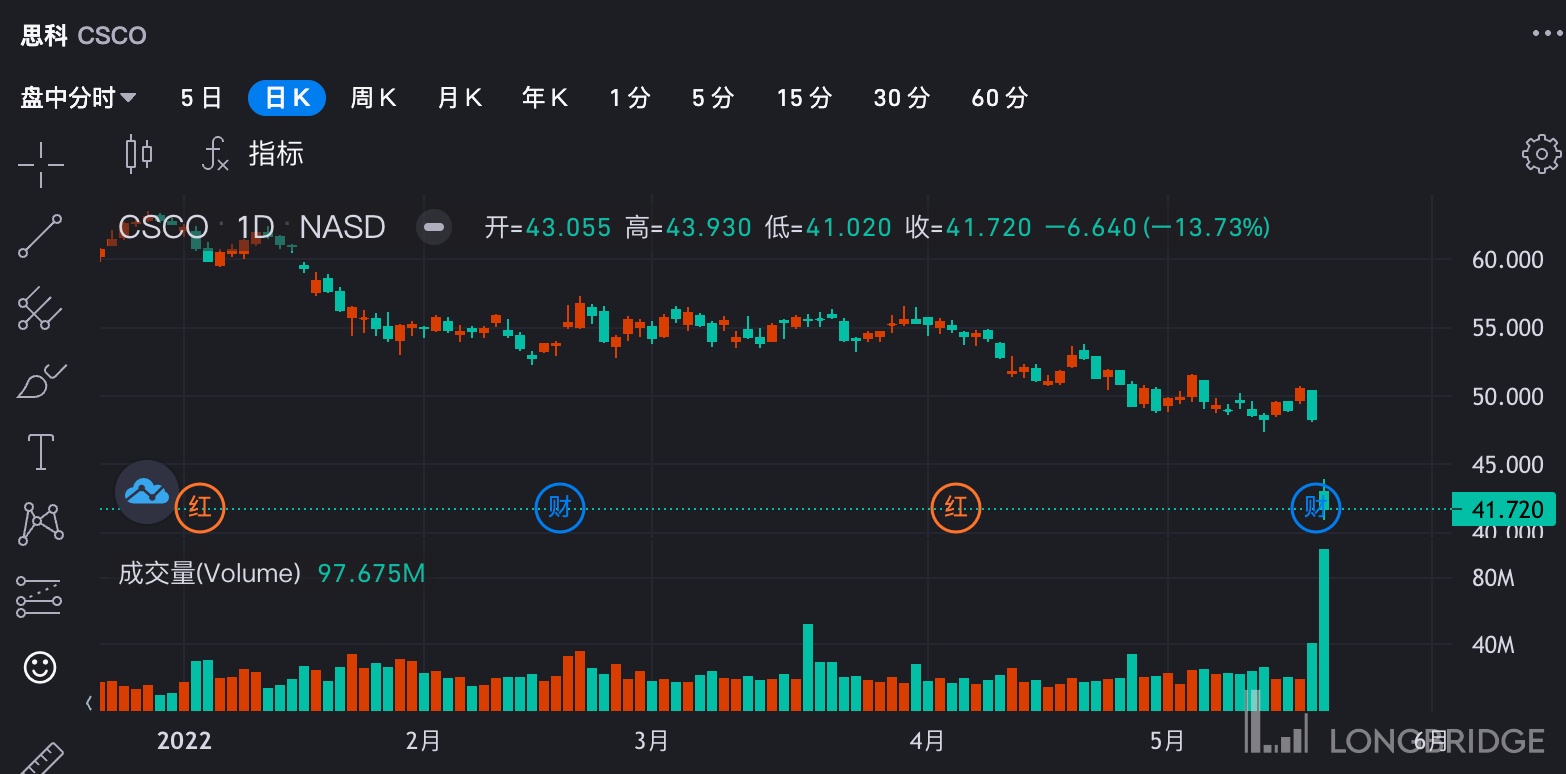1566x774 pixels.
Task: Select the 日K daily candle tab
Action: pyautogui.click(x=287, y=98)
